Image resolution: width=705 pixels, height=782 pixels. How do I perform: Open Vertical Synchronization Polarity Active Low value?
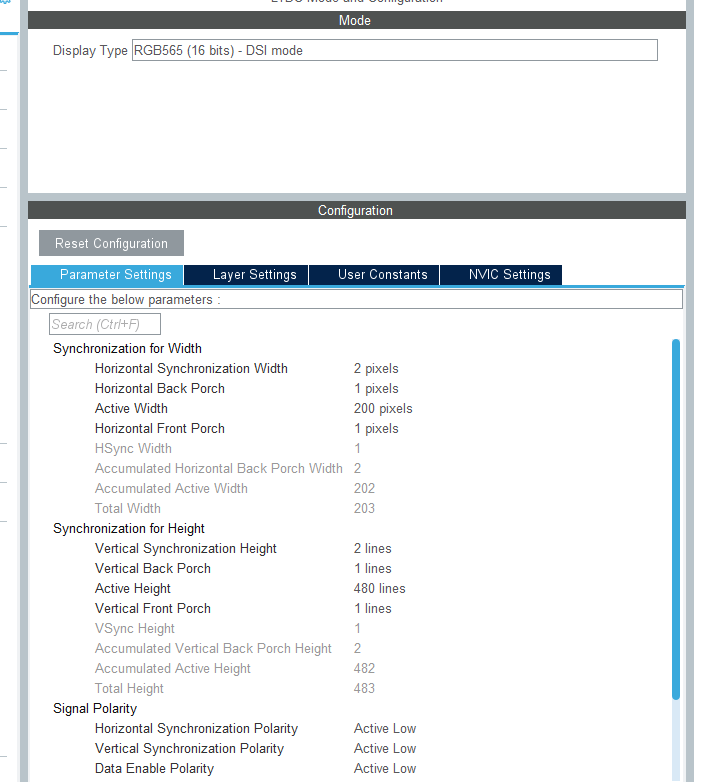385,749
